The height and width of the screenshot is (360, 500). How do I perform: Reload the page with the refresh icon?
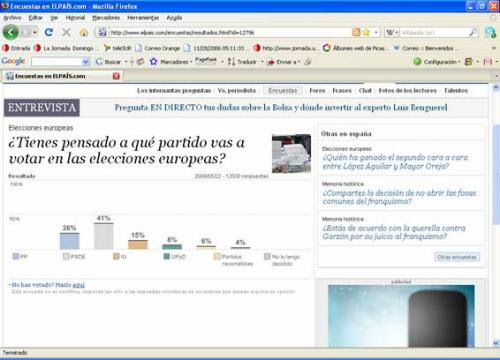(x=49, y=32)
